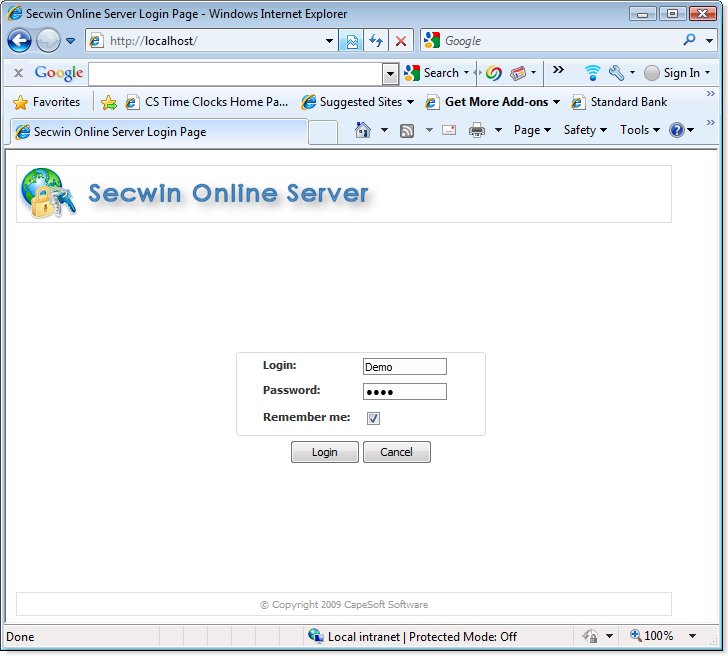728x656 pixels.
Task: Open the Google Toolbar wrench settings icon
Action: coord(616,73)
